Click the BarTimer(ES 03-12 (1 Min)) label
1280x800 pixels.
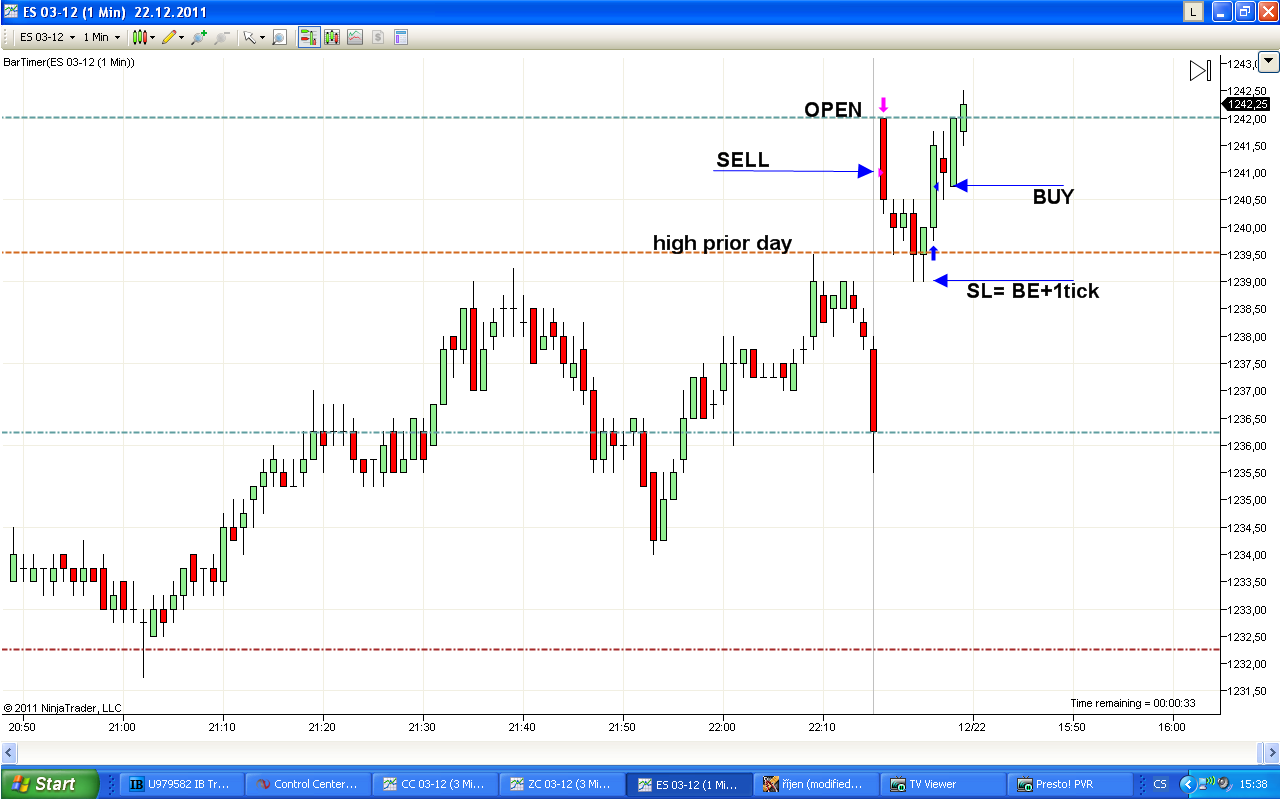click(69, 62)
